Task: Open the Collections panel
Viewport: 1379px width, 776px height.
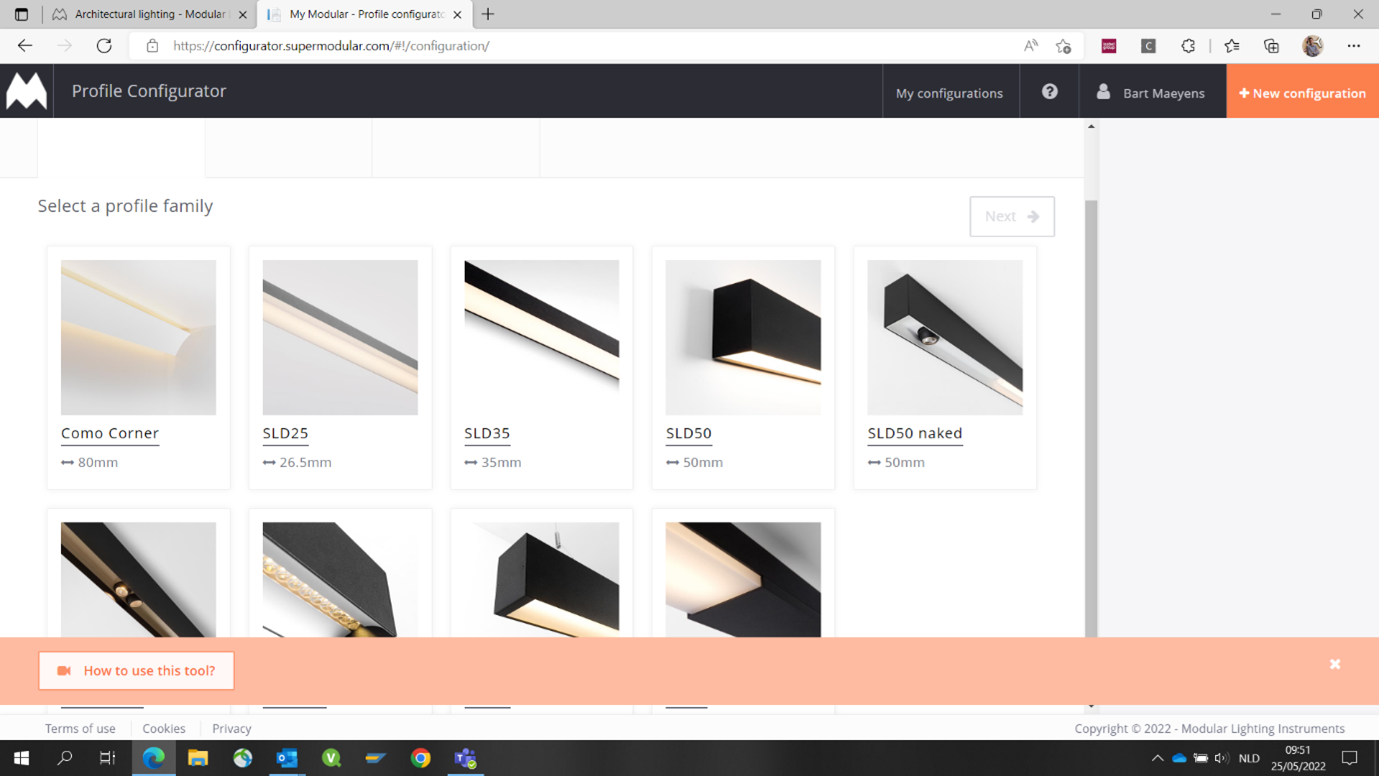Action: coord(1271,46)
